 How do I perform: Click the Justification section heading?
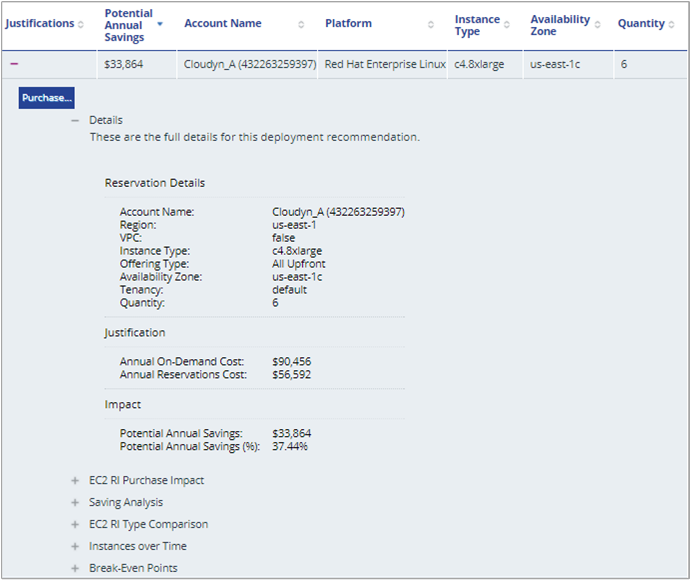[135, 333]
